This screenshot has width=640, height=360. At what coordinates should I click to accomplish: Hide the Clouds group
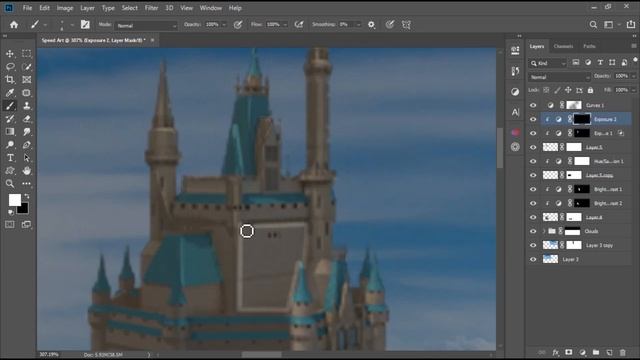click(x=533, y=231)
